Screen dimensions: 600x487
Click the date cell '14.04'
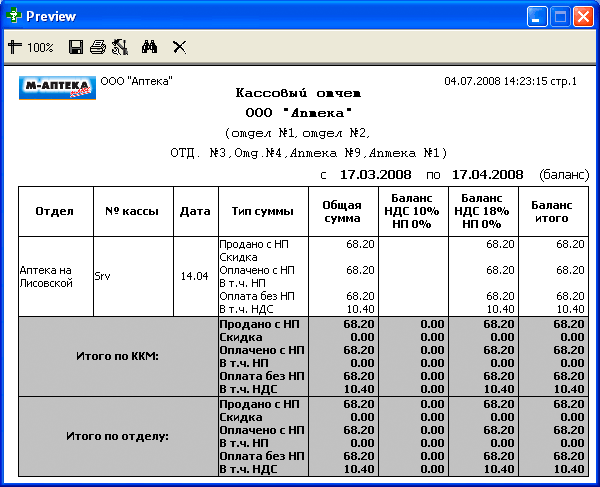point(194,276)
